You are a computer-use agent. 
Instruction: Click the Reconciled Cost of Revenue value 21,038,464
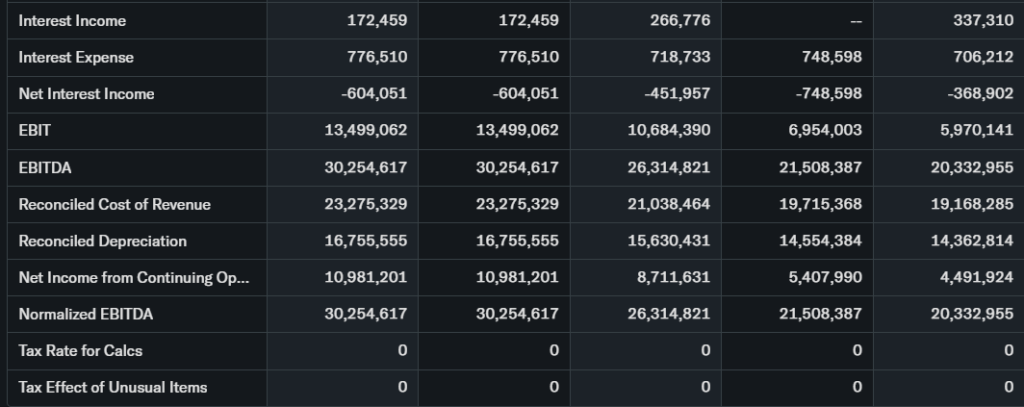coord(669,204)
